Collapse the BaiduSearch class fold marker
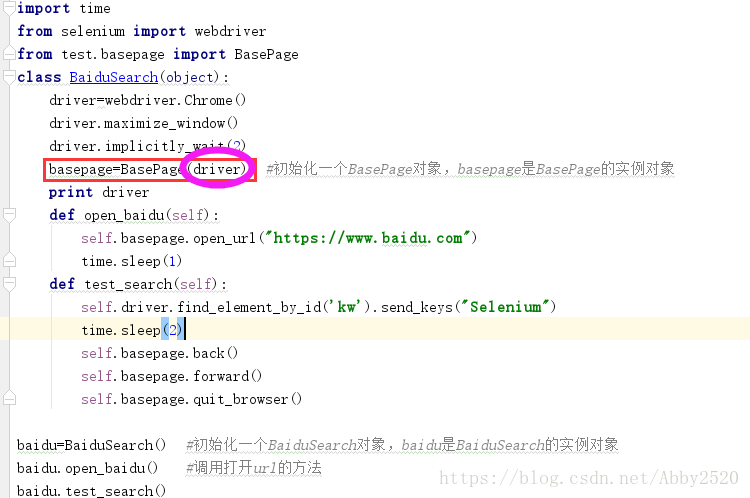 click(9, 77)
